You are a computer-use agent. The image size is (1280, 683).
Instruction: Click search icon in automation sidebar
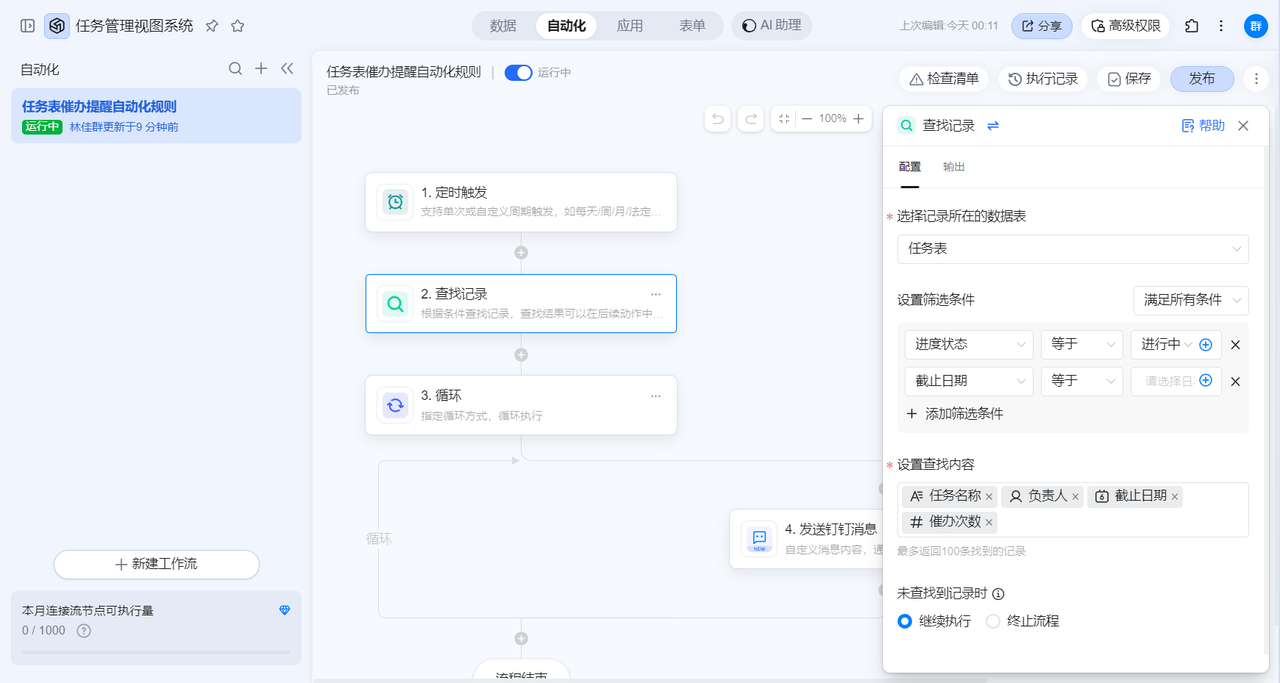235,69
